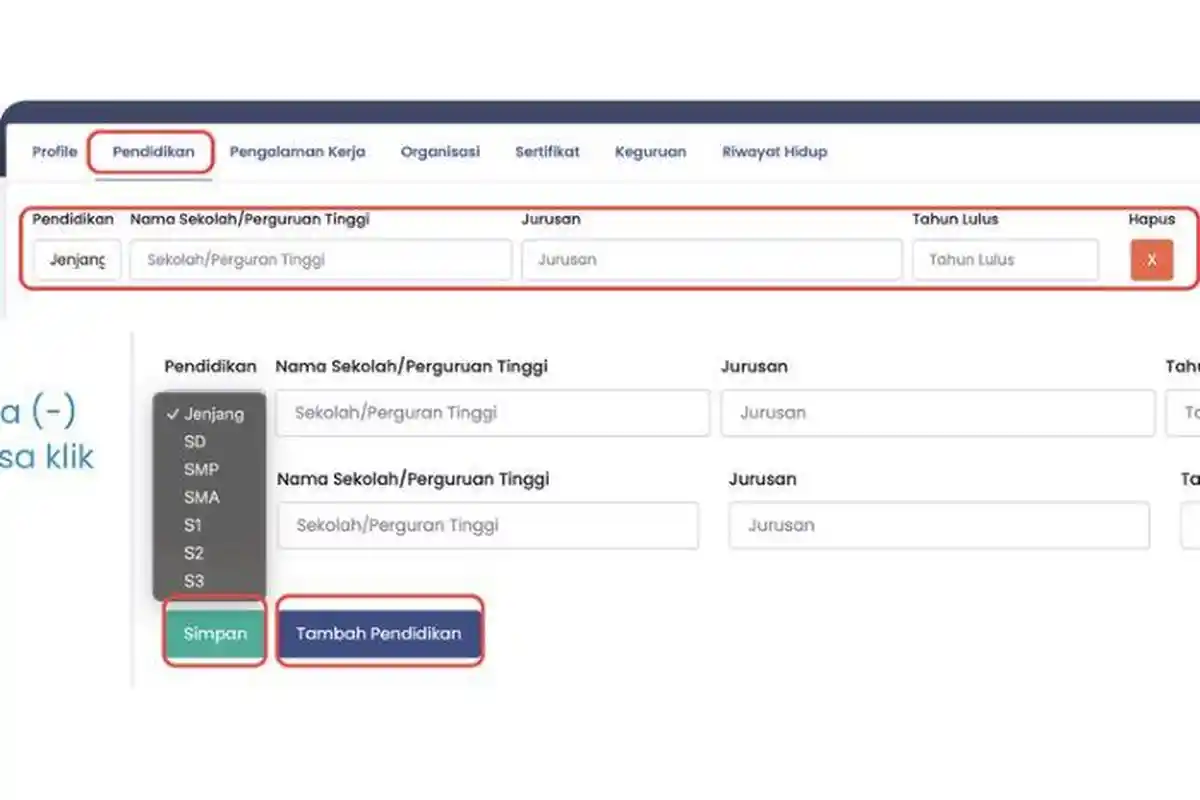Screen dimensions: 1200x800
Task: Select the Sertifikat tab
Action: pyautogui.click(x=547, y=152)
